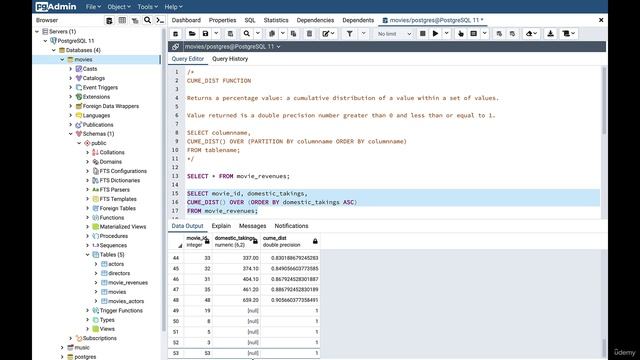Select the Materialized Views tree item
Image resolution: width=640 pixels, height=360 pixels.
(x=122, y=227)
